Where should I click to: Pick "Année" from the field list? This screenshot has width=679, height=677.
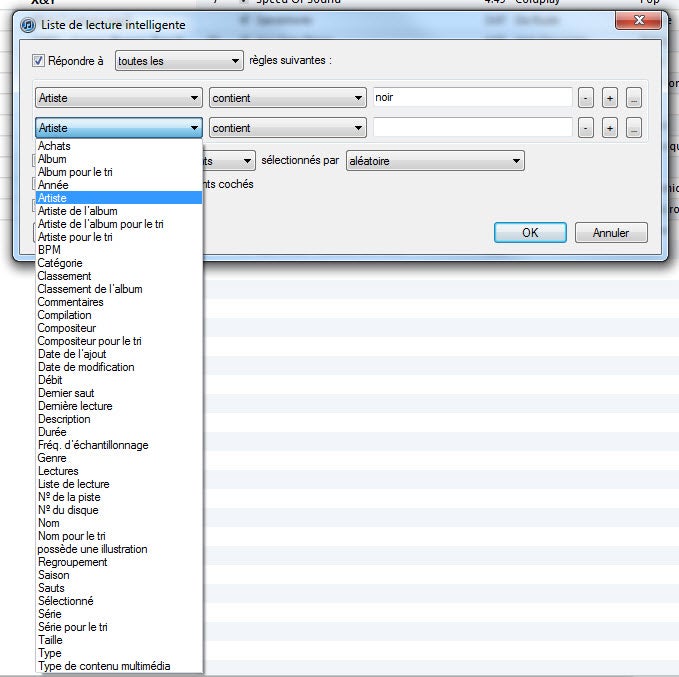[52, 185]
